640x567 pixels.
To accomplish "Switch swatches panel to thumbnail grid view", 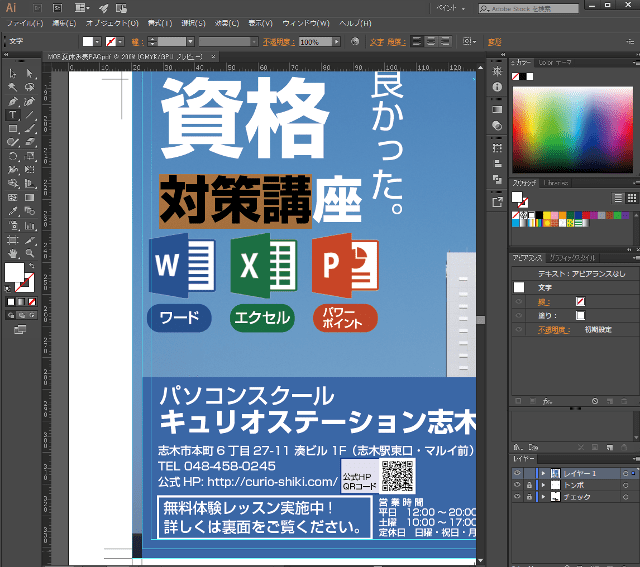I will click(632, 198).
